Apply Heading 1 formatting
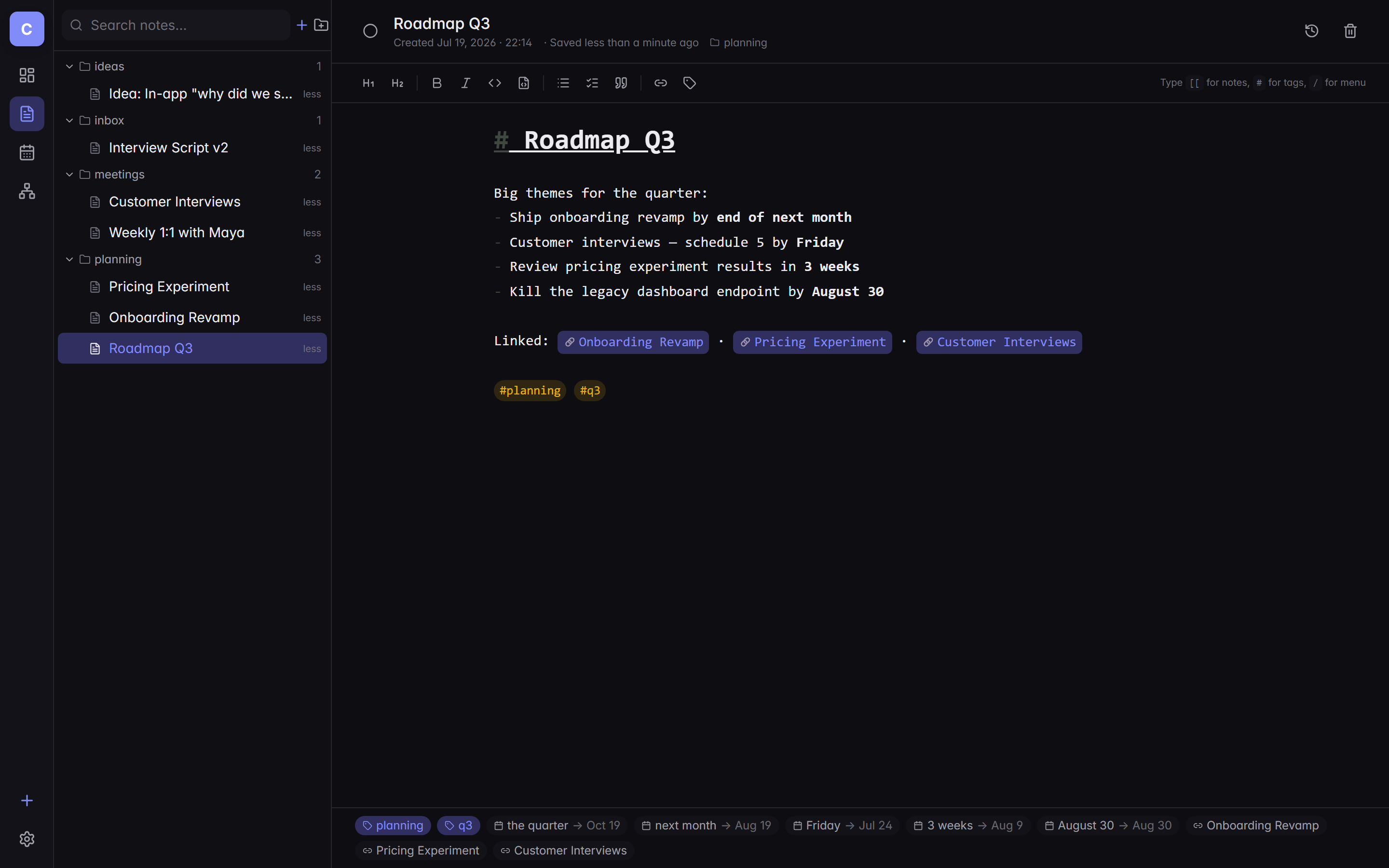The width and height of the screenshot is (1389, 868). pos(368,83)
